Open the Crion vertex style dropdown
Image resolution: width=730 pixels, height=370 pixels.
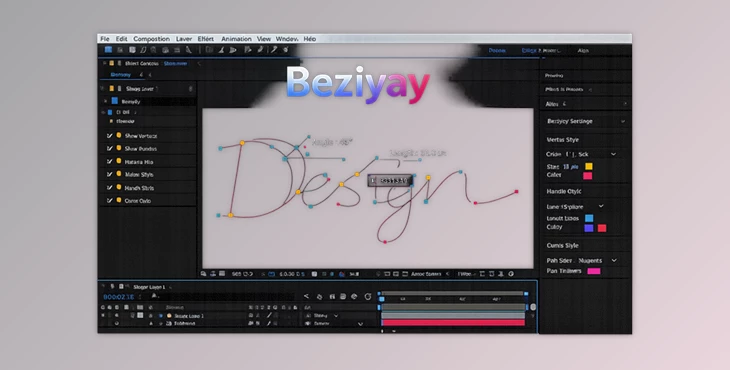point(613,154)
